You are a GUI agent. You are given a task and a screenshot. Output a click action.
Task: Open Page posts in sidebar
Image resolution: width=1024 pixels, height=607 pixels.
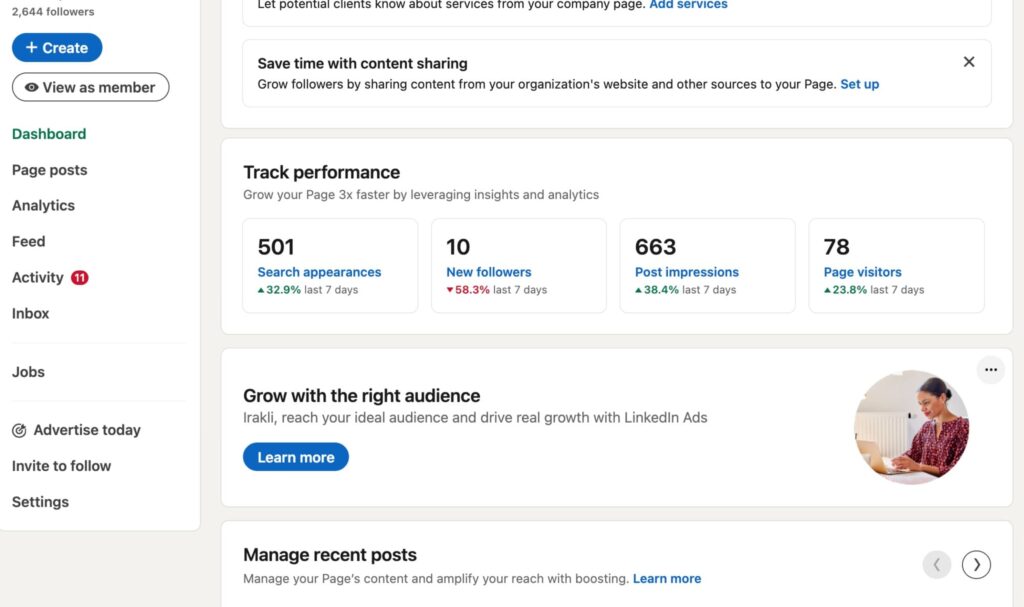(50, 170)
